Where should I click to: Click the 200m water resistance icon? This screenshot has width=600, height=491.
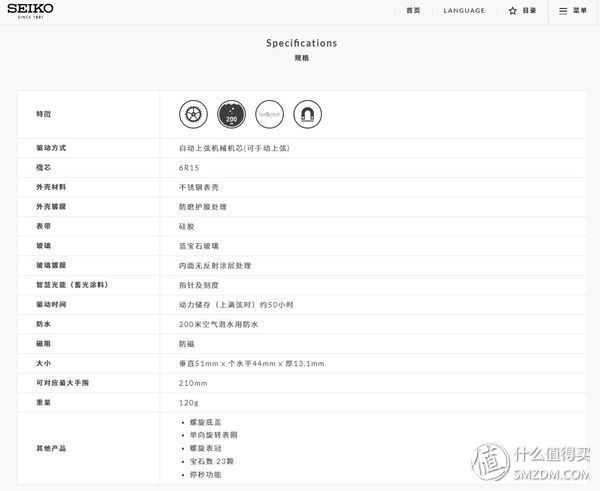click(231, 114)
